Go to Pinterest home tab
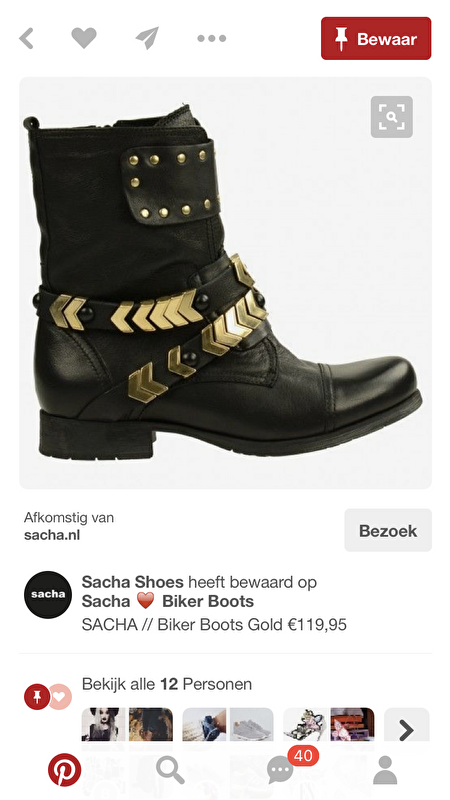Screen dimensions: 450x800 (65, 770)
